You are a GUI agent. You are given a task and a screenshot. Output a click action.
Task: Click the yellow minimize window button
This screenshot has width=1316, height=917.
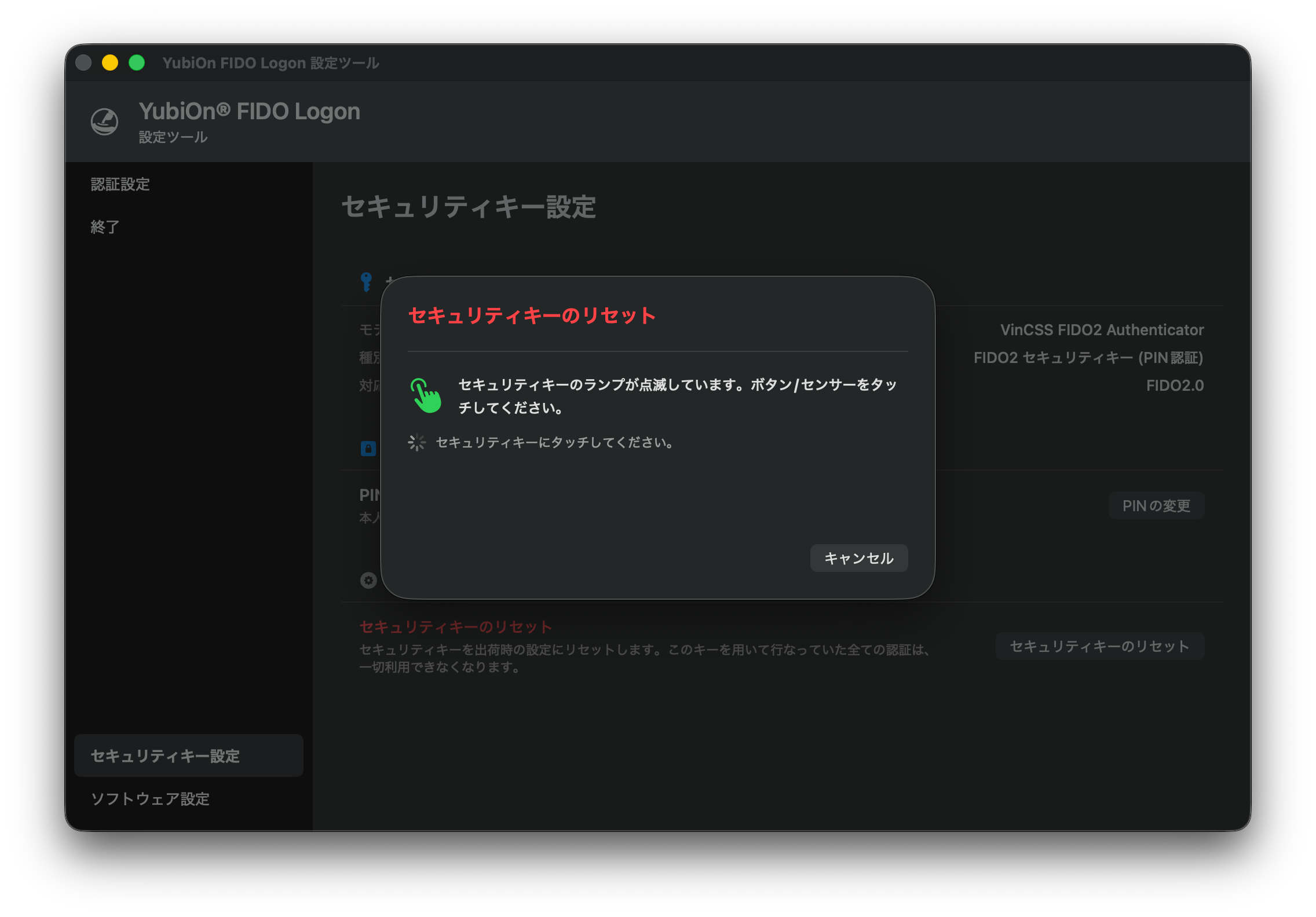[110, 63]
